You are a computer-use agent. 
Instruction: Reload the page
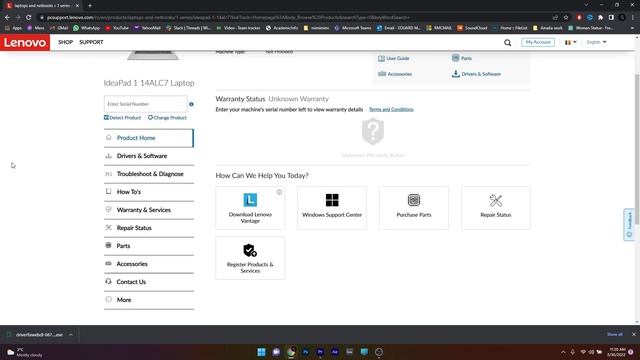(29, 18)
